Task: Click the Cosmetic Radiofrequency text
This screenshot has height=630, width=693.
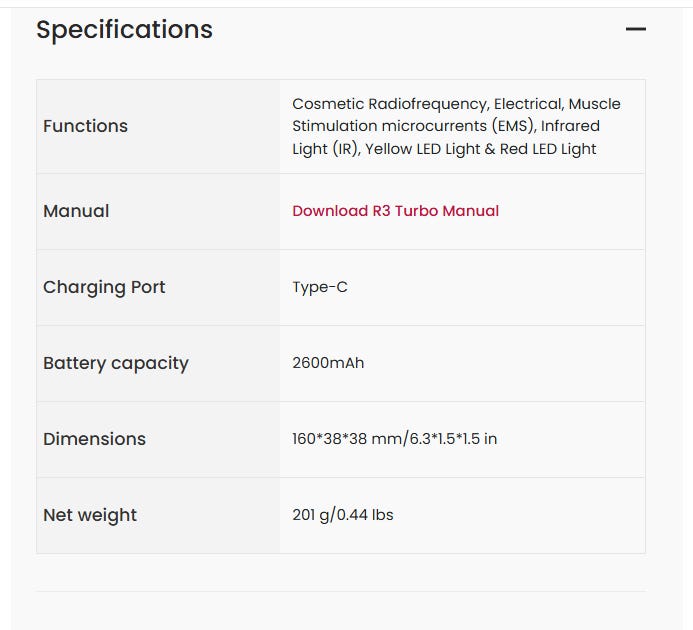Action: (x=388, y=104)
